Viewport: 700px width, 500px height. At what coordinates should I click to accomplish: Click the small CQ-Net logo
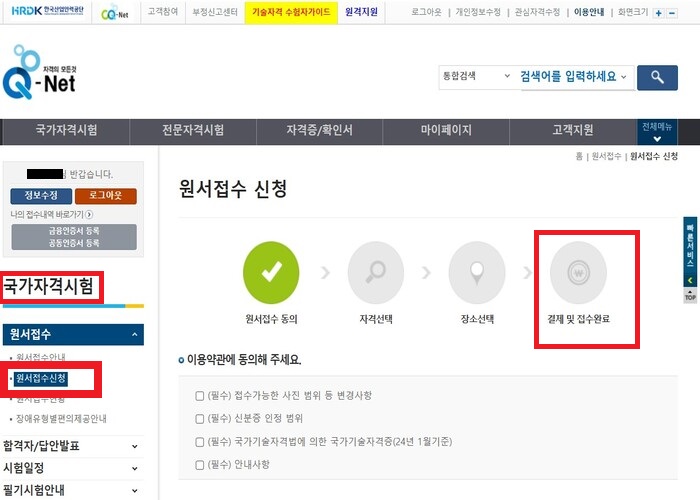(115, 13)
